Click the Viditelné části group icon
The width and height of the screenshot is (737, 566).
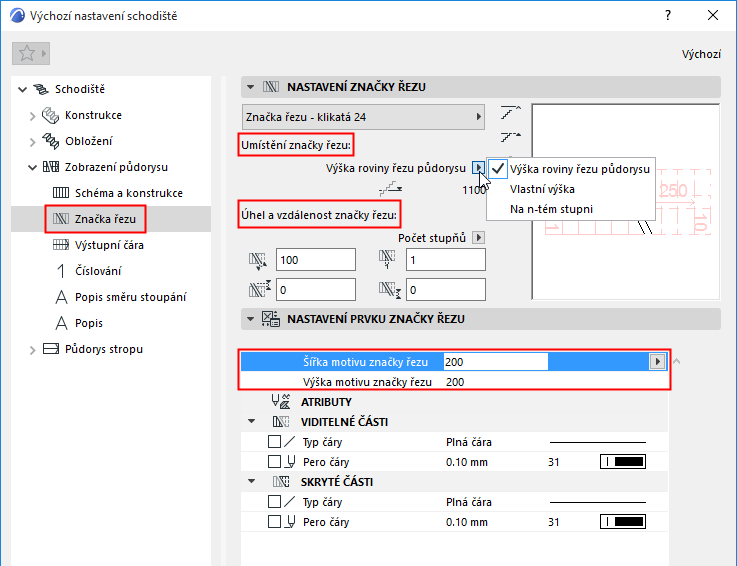281,422
